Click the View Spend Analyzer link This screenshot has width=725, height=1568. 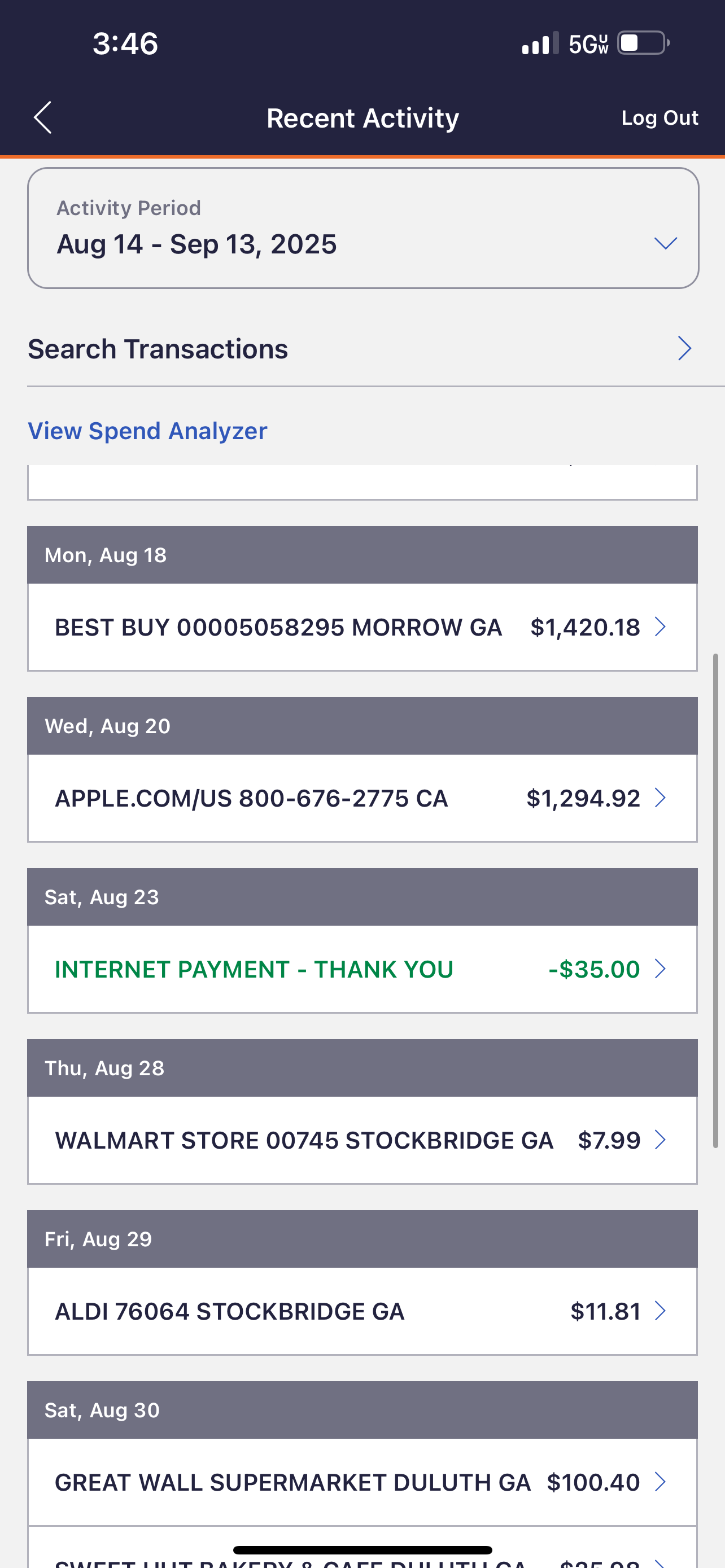coord(147,431)
